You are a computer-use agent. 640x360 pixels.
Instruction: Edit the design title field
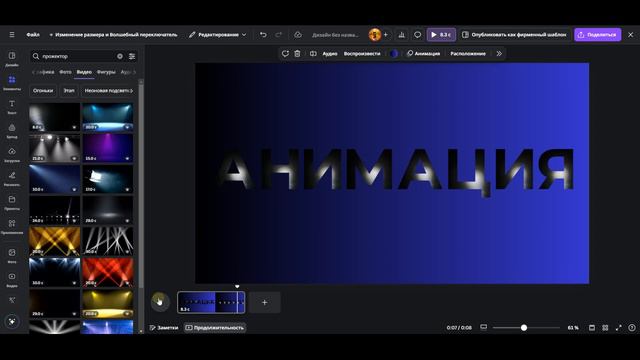[x=335, y=35]
